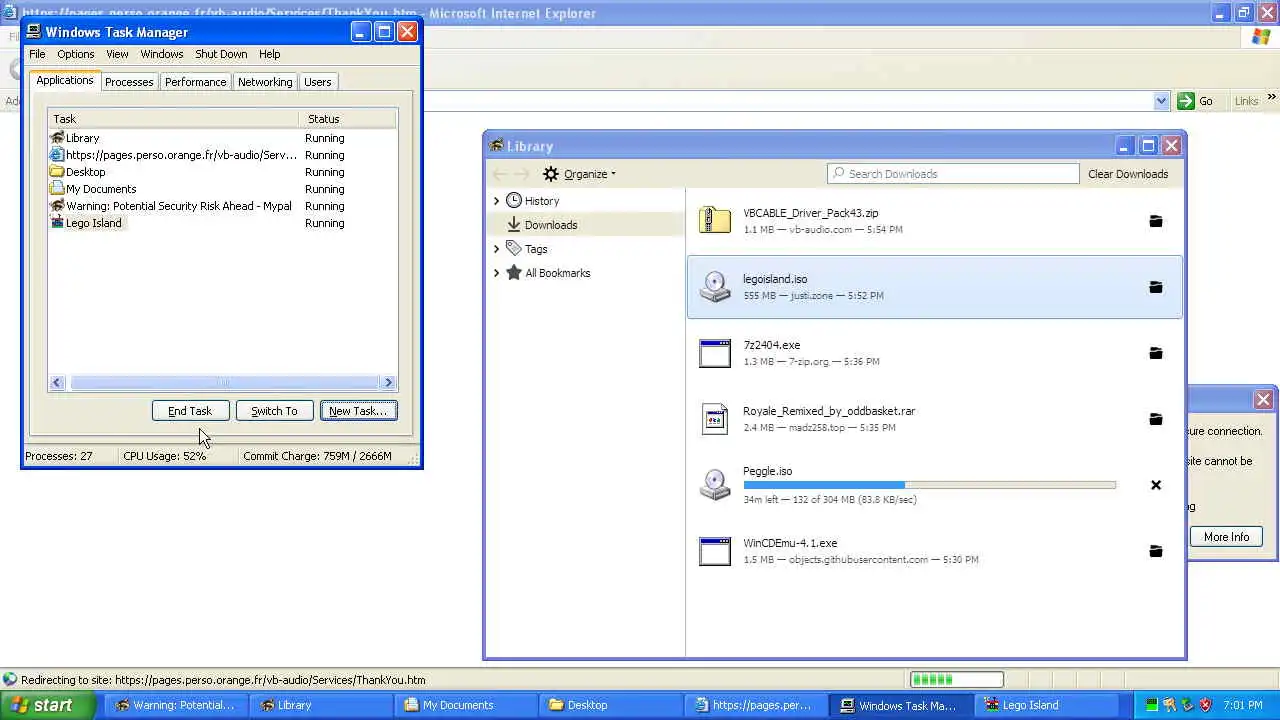Click the Library back arrow

click(x=499, y=174)
